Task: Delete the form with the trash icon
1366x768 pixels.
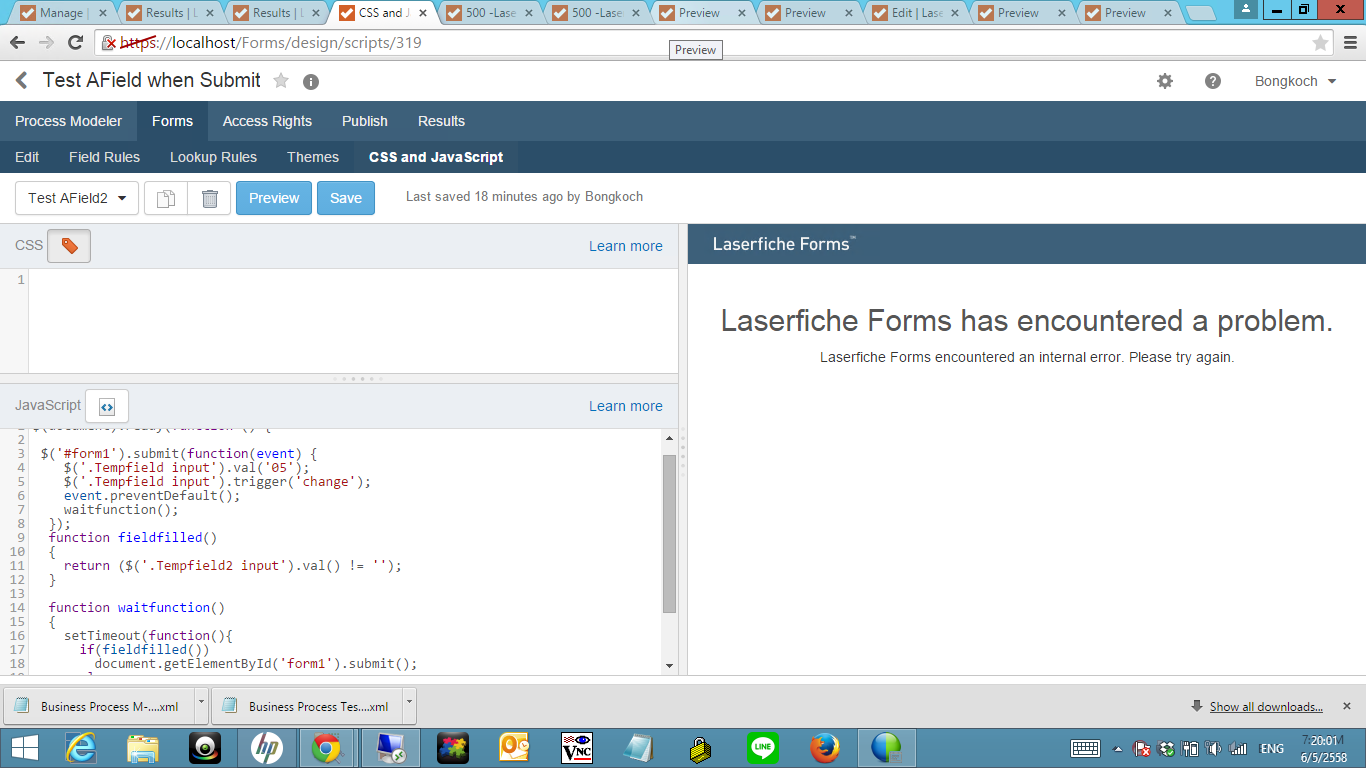Action: [x=209, y=198]
